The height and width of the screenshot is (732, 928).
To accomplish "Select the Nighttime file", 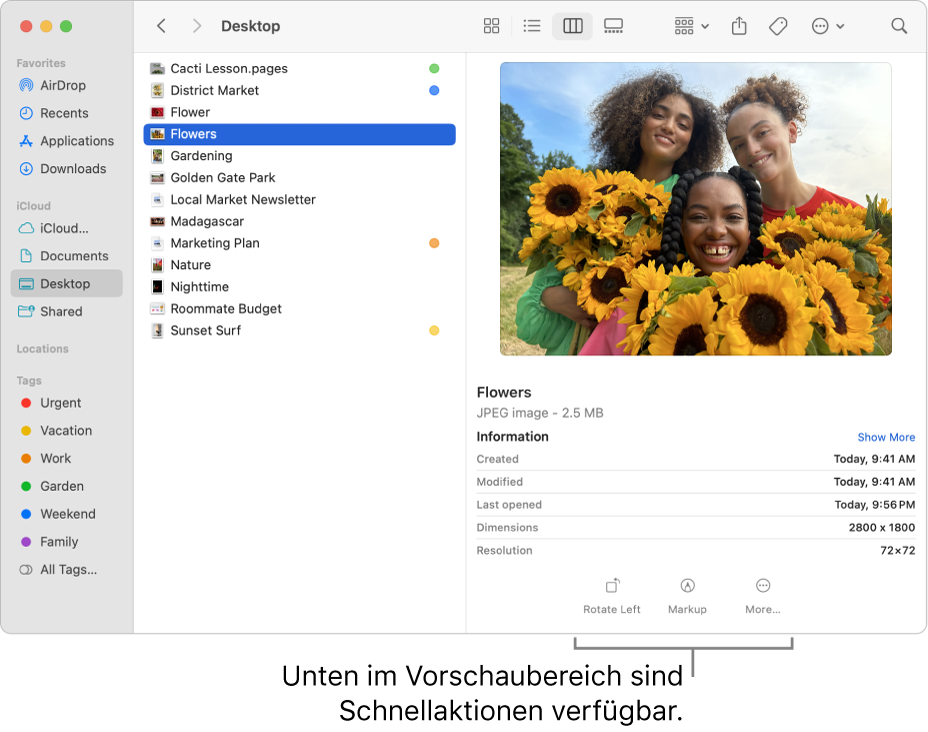I will pyautogui.click(x=299, y=287).
